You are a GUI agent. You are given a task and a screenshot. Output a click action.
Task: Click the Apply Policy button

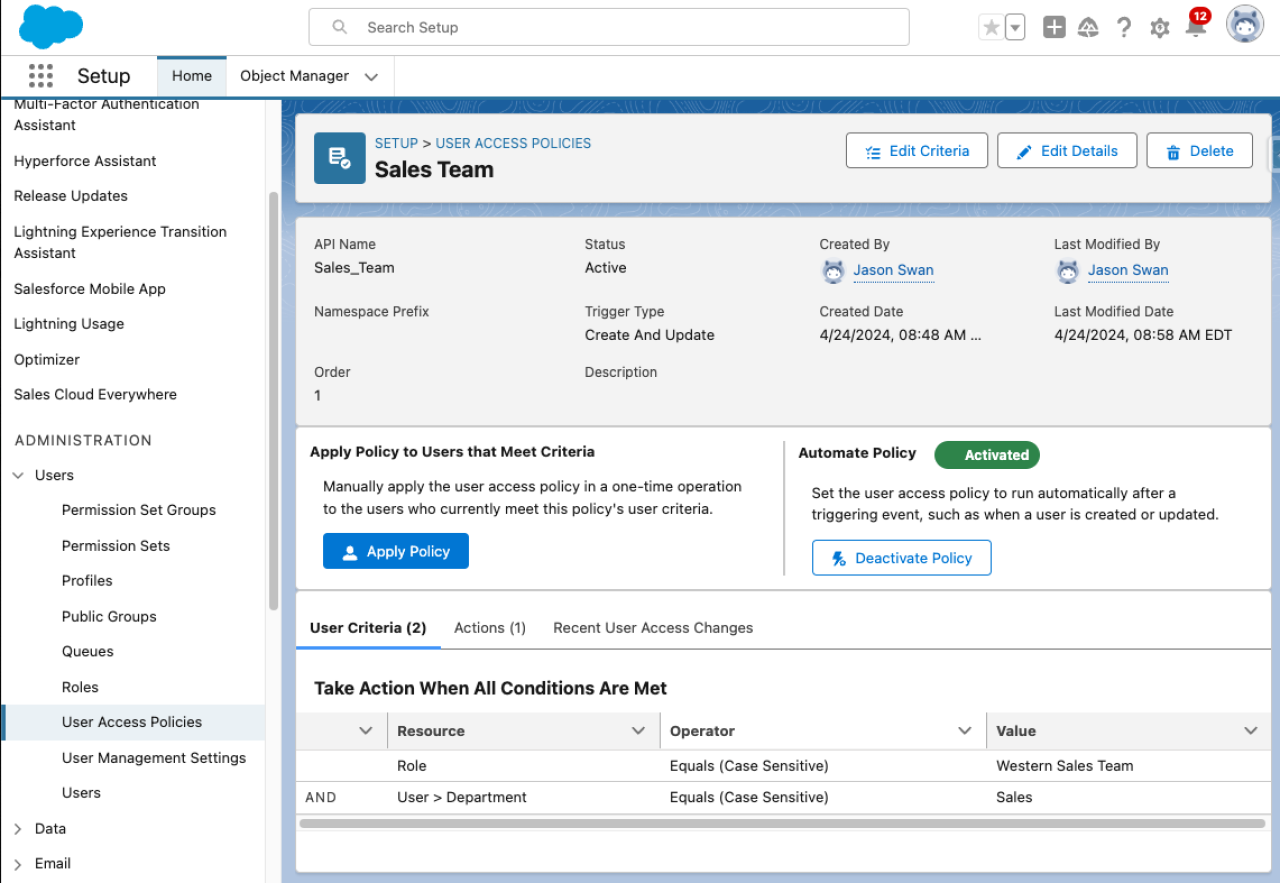click(396, 551)
